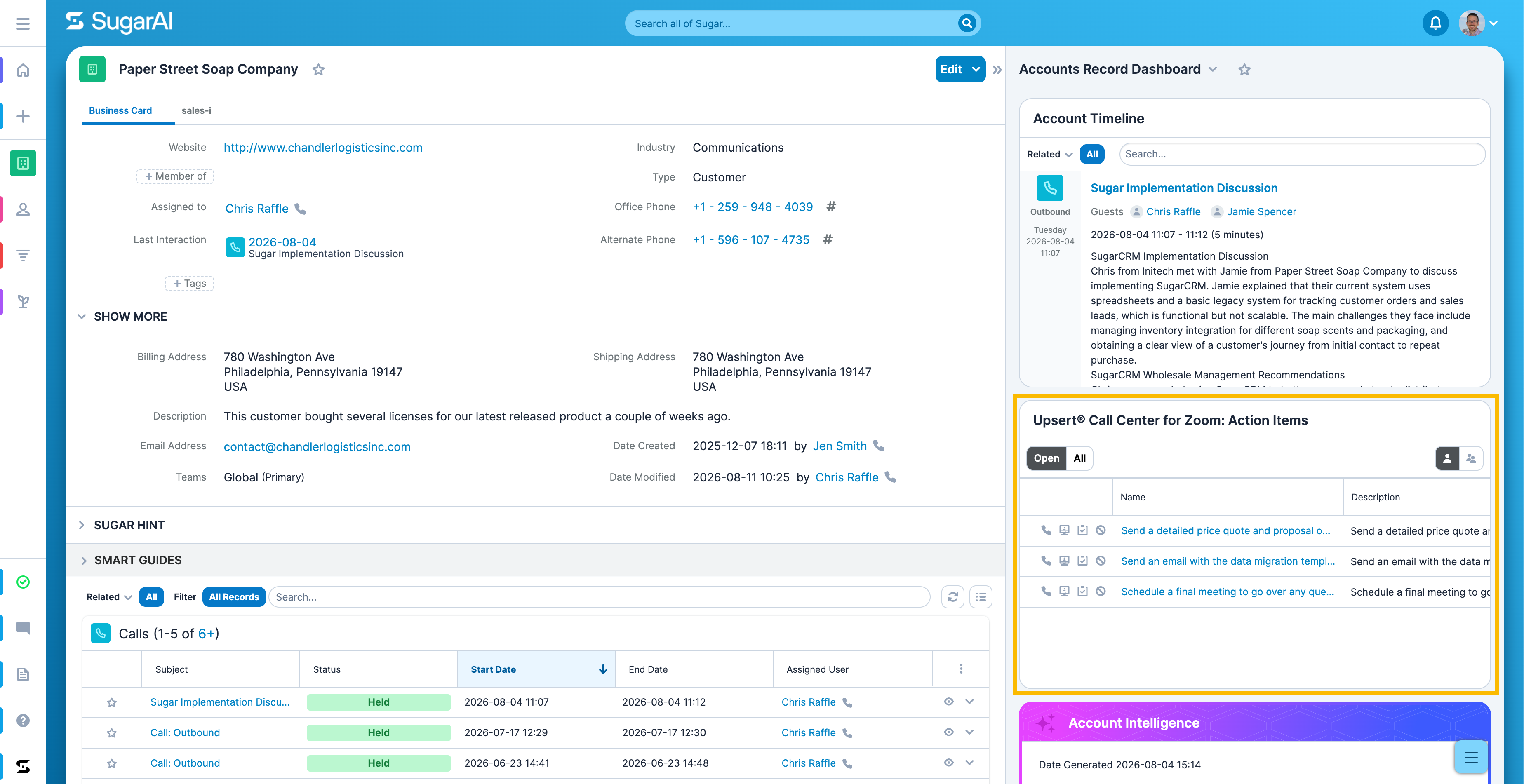Select the All Records filter pill

click(234, 597)
